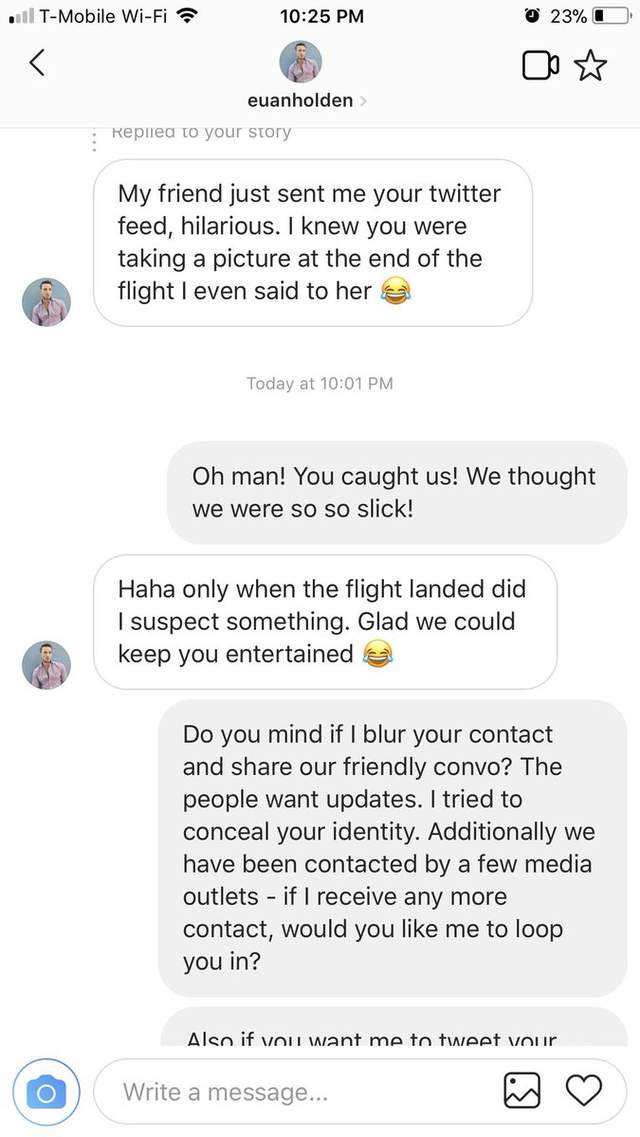Tap sender avatar beside twitter feed message
Viewport: 640px width, 1137px height.
tap(47, 302)
